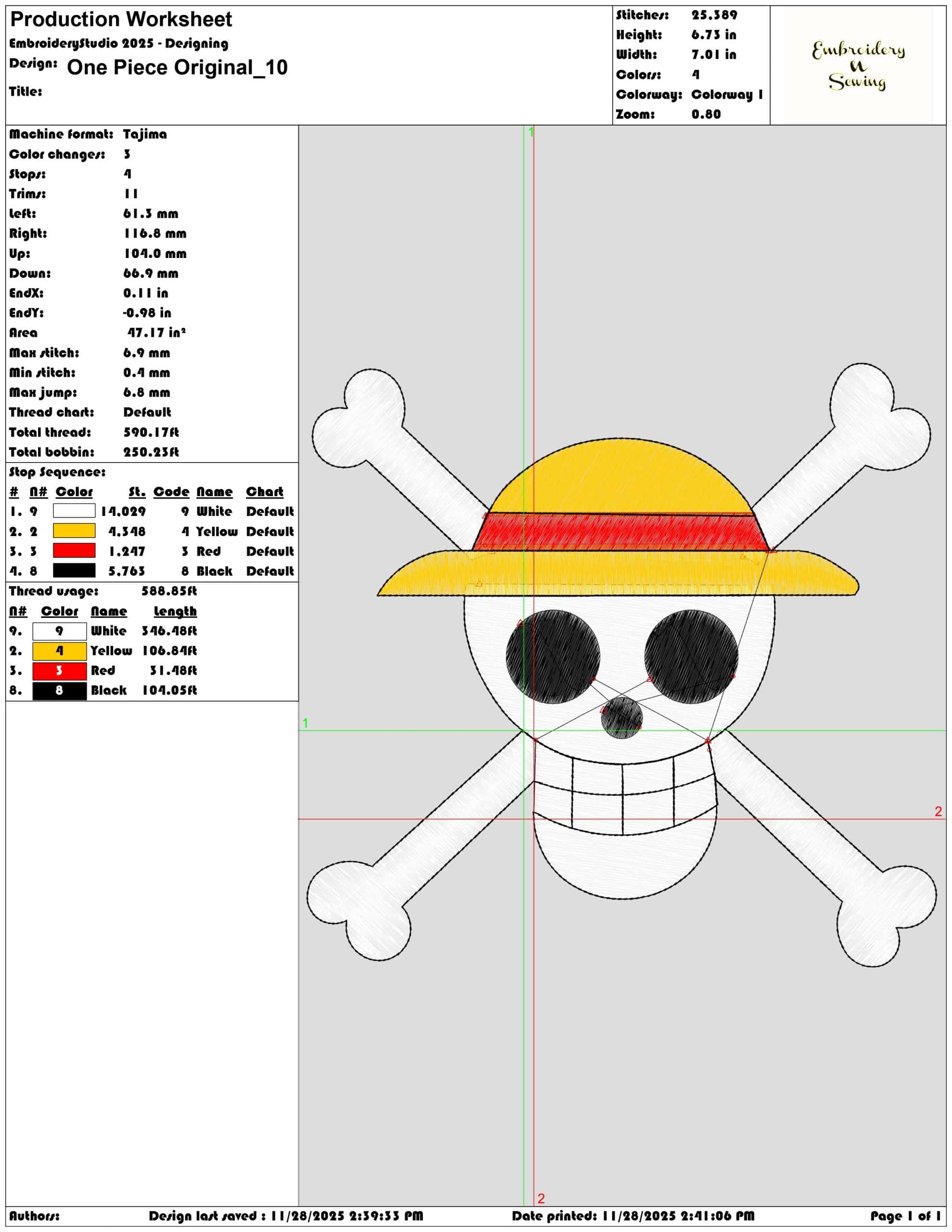Click the Total thread value 590.17ft
This screenshot has width=952, height=1232.
(x=151, y=432)
